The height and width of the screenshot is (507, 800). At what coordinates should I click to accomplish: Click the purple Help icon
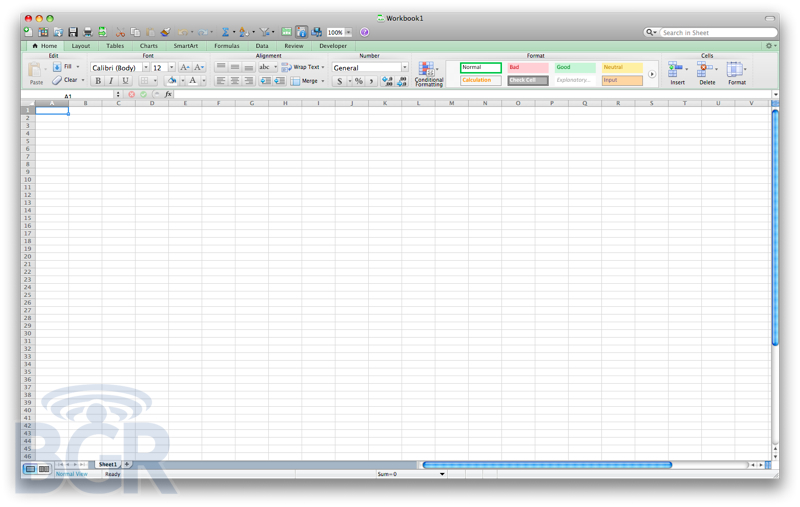pos(364,32)
